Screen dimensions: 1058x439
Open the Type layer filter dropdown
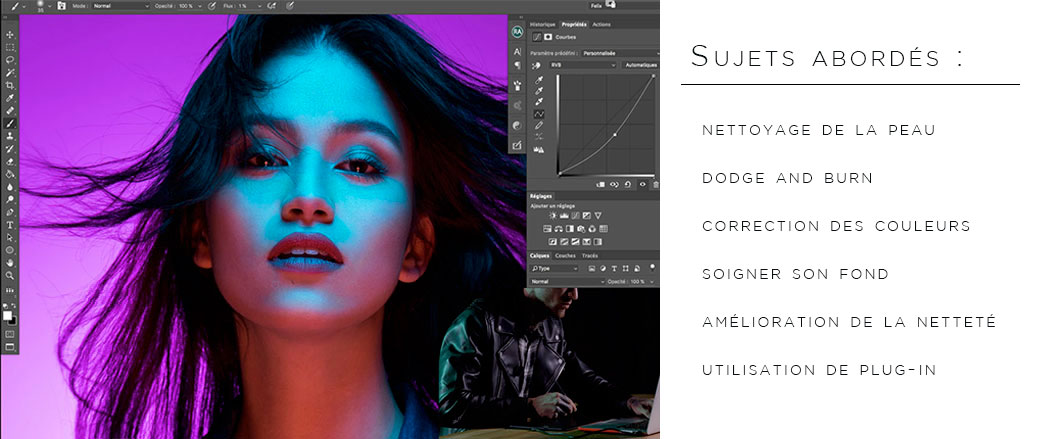pos(555,268)
